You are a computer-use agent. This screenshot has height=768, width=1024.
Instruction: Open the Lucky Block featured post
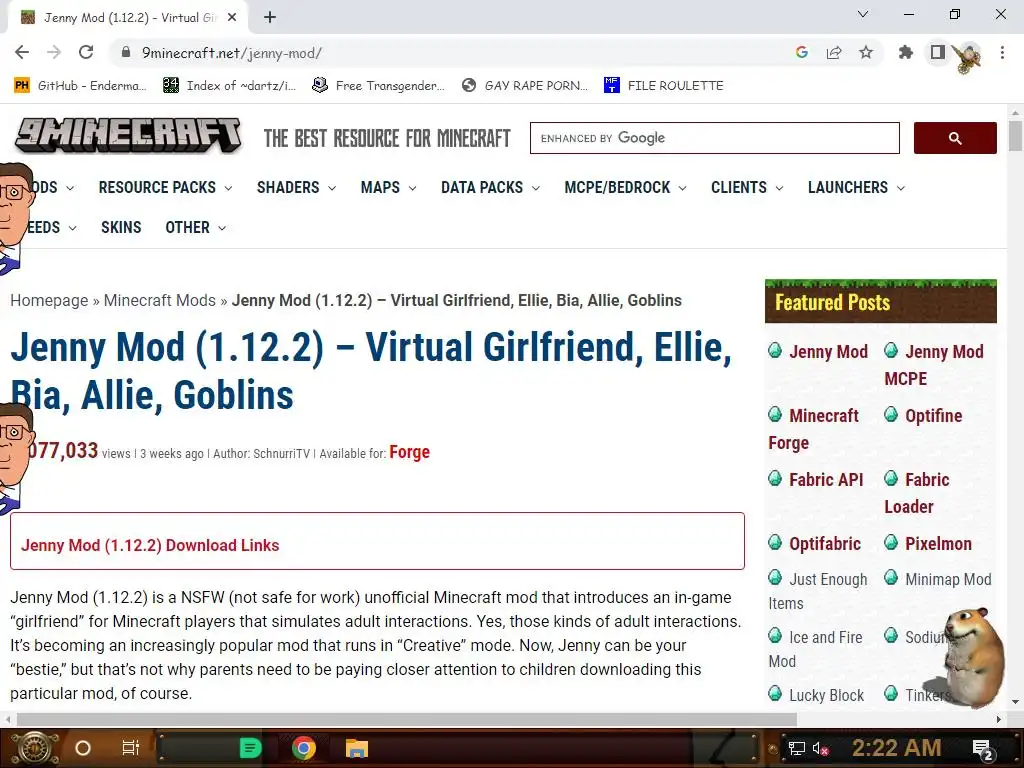[x=826, y=695]
